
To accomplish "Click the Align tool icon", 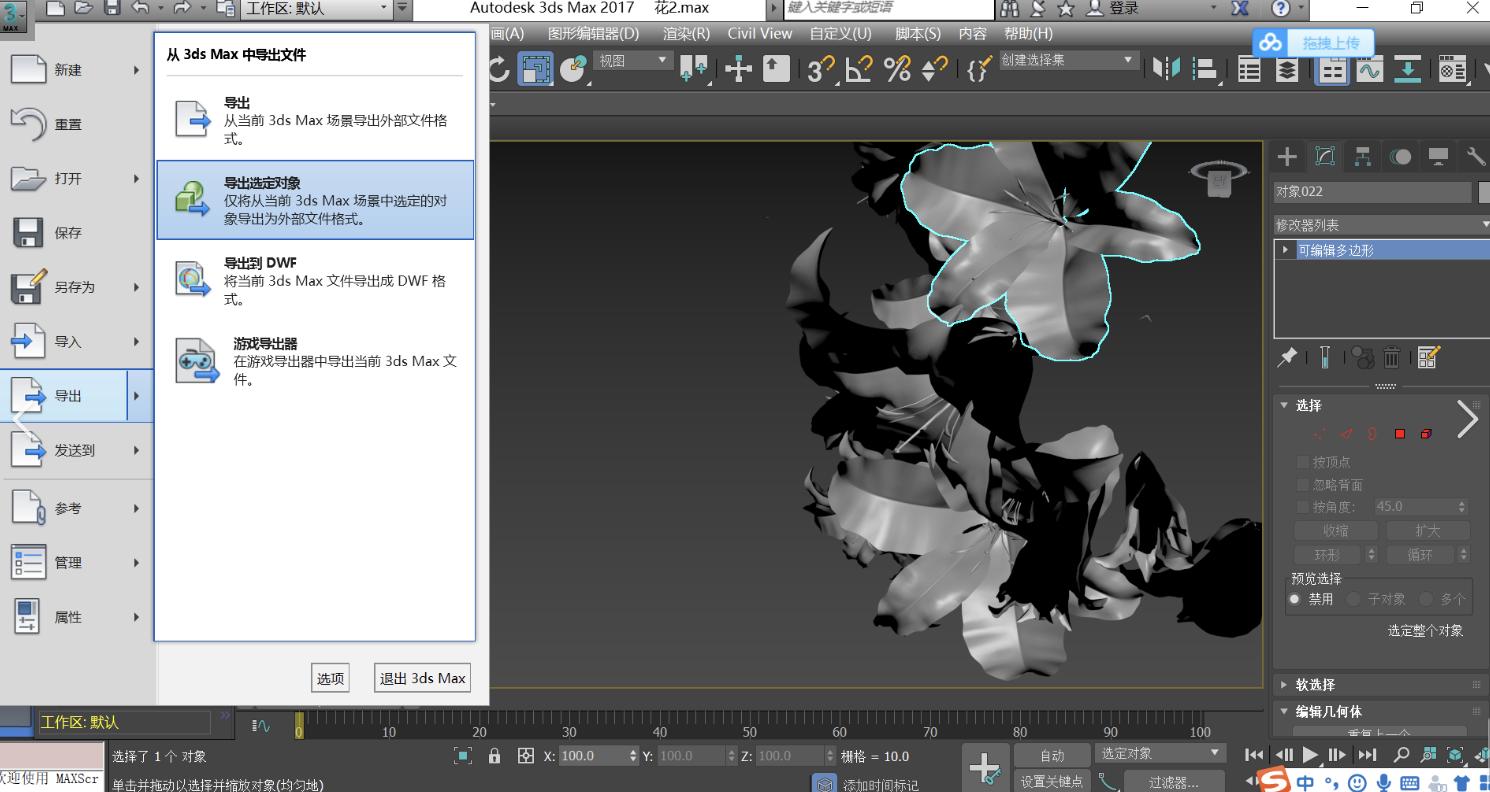I will 1207,69.
